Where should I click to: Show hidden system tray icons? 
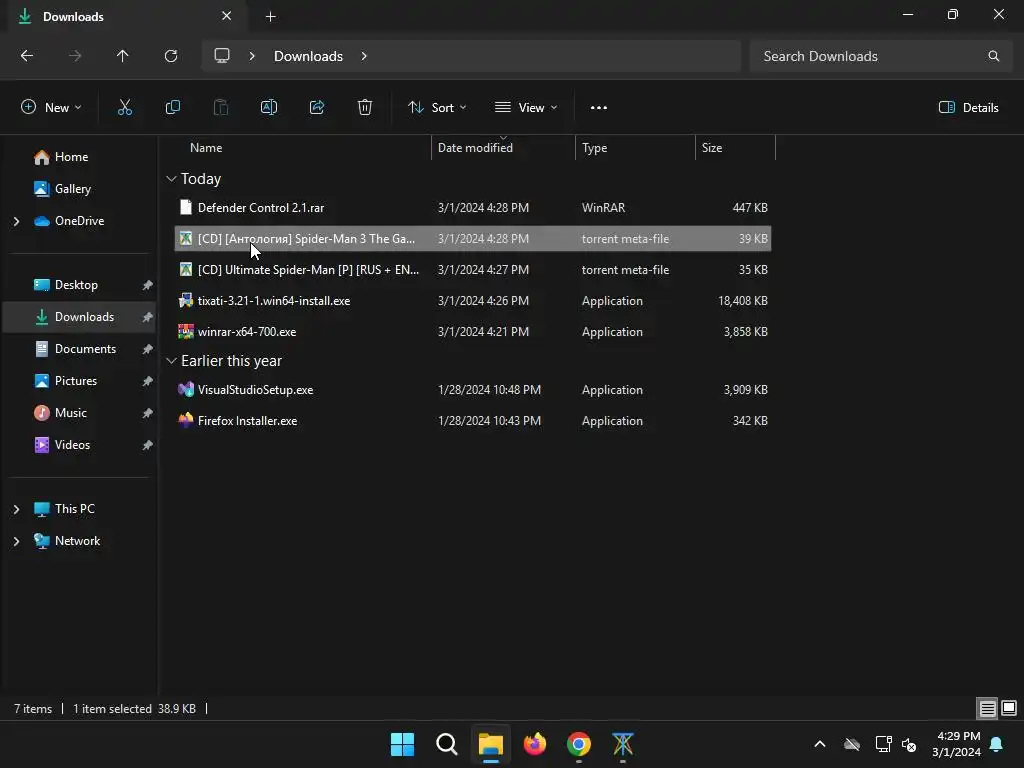click(x=820, y=744)
